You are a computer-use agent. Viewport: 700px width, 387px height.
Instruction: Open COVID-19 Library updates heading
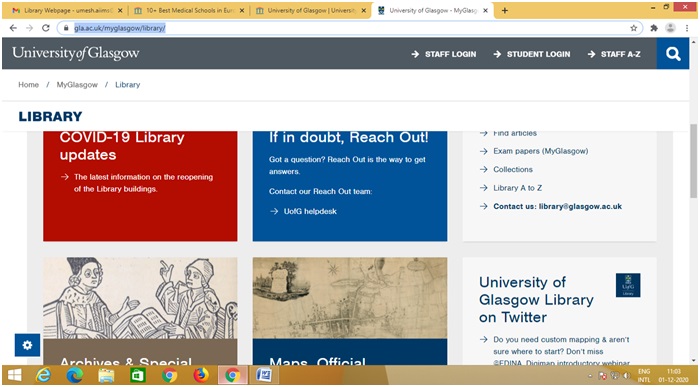pyautogui.click(x=122, y=146)
